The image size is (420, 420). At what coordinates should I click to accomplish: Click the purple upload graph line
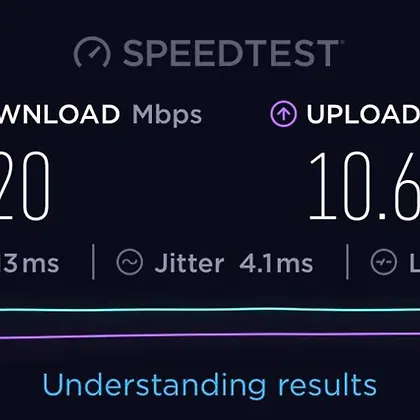[x=210, y=335]
